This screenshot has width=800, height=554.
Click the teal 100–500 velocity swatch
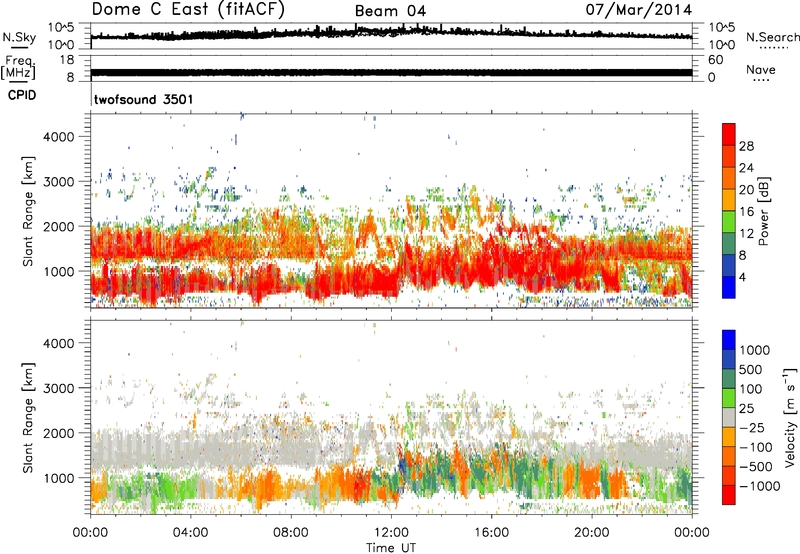(729, 379)
